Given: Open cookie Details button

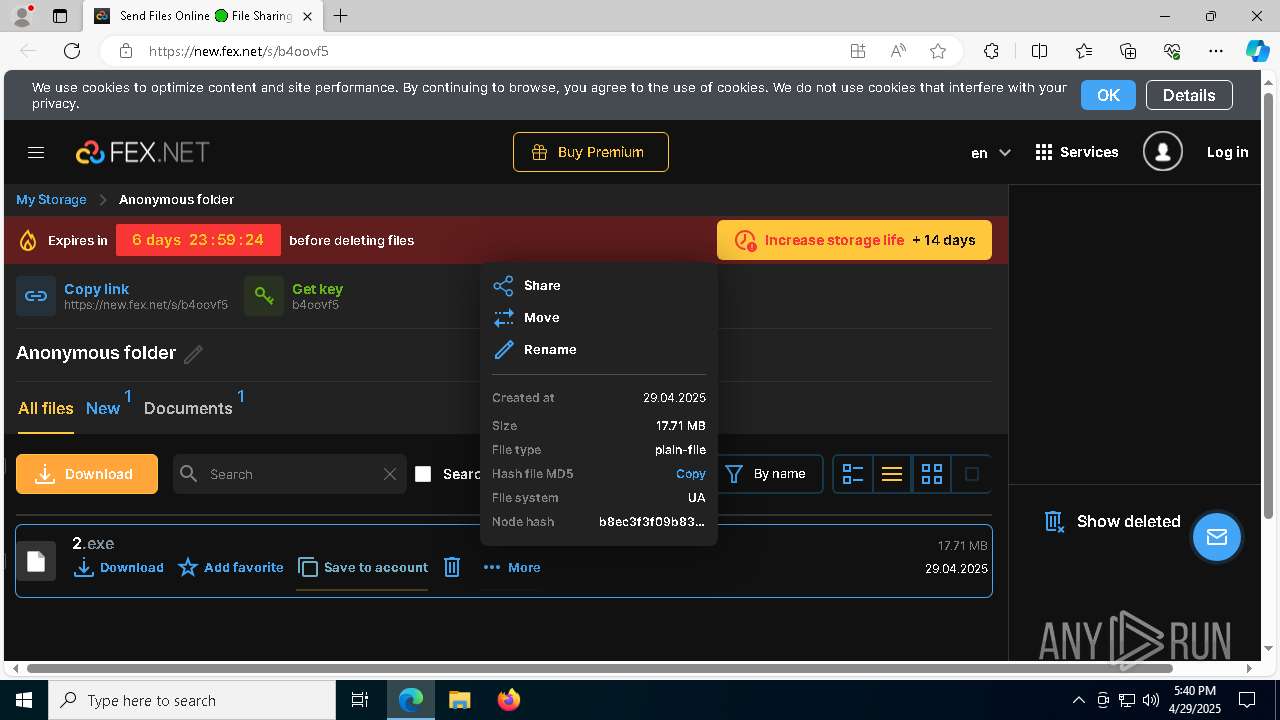Looking at the screenshot, I should (1189, 95).
